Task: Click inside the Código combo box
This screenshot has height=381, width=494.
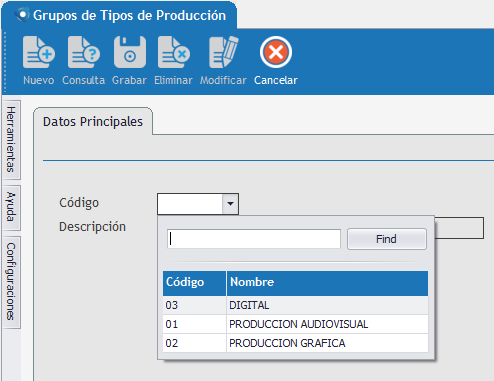Action: (190, 204)
